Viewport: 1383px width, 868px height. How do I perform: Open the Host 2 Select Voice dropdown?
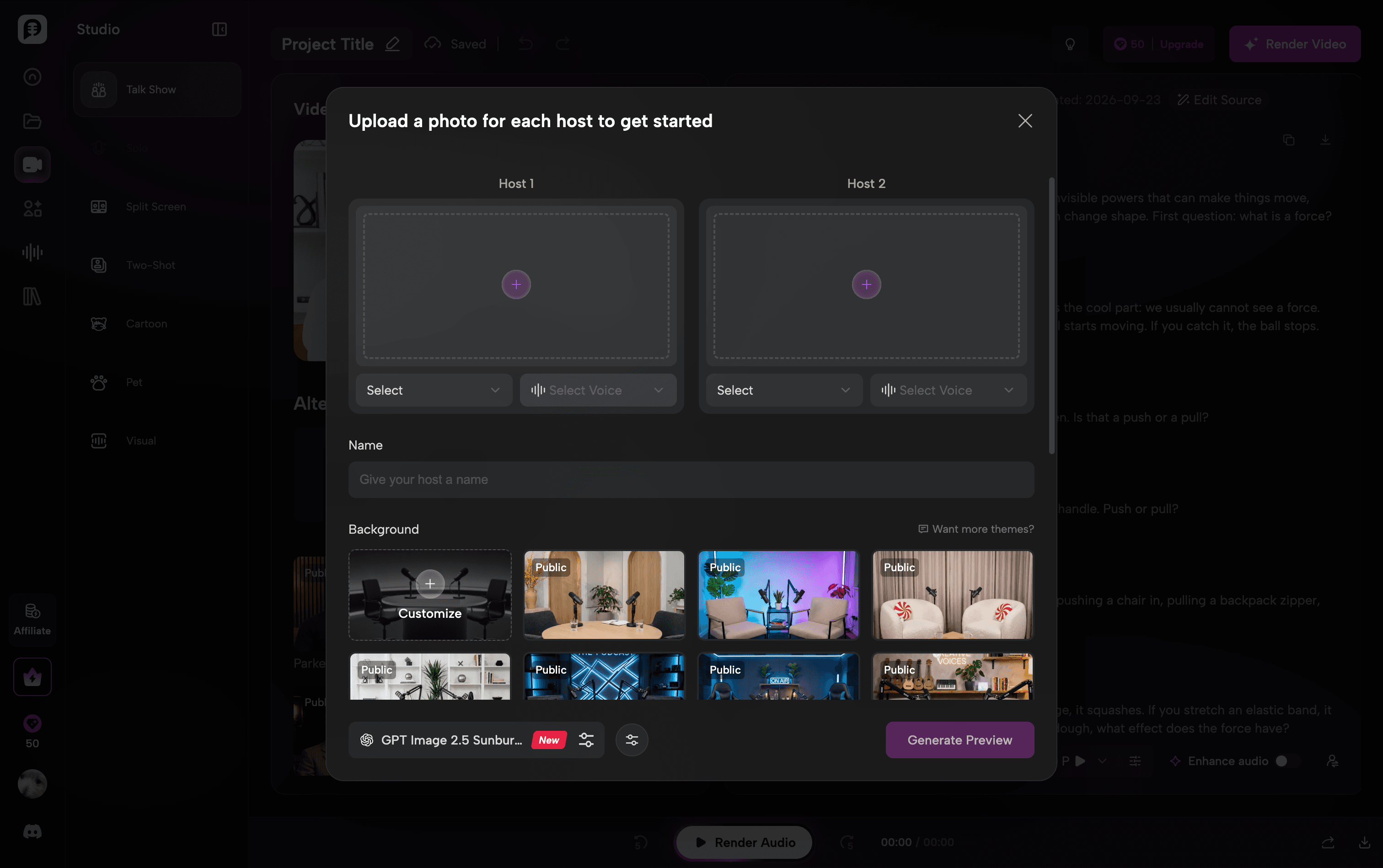(948, 391)
